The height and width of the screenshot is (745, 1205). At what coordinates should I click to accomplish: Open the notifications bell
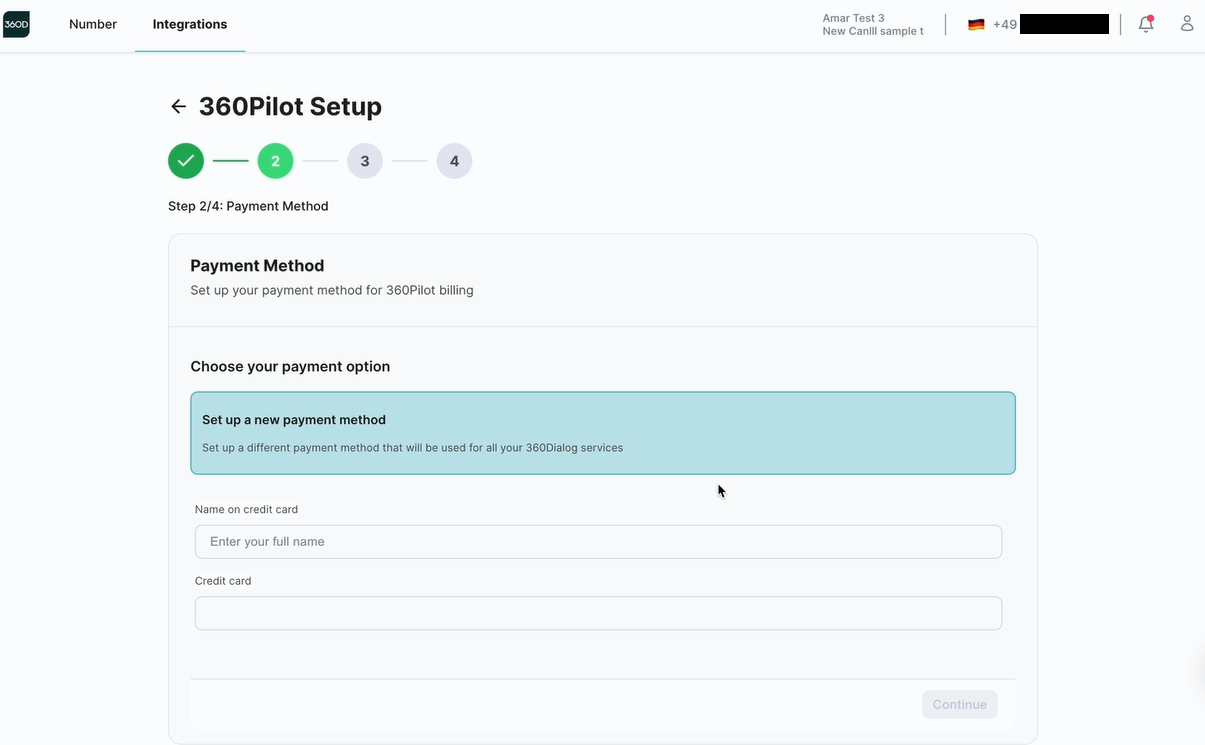coord(1146,24)
